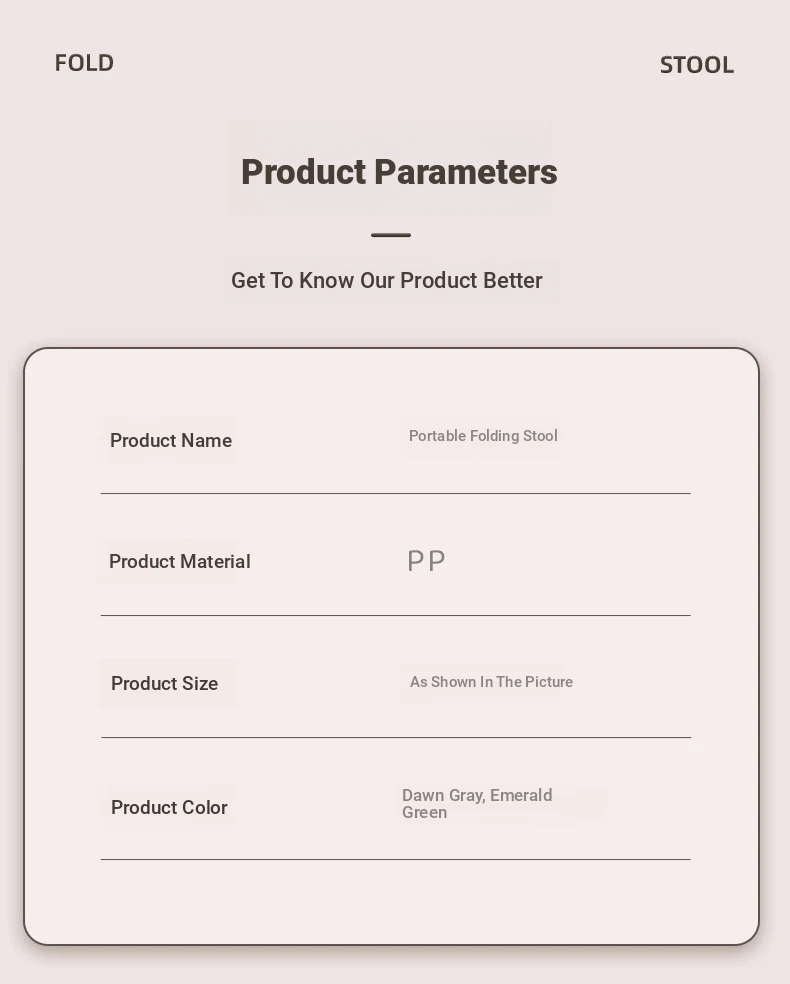
Task: Select the Product Parameters heading
Action: pos(399,172)
